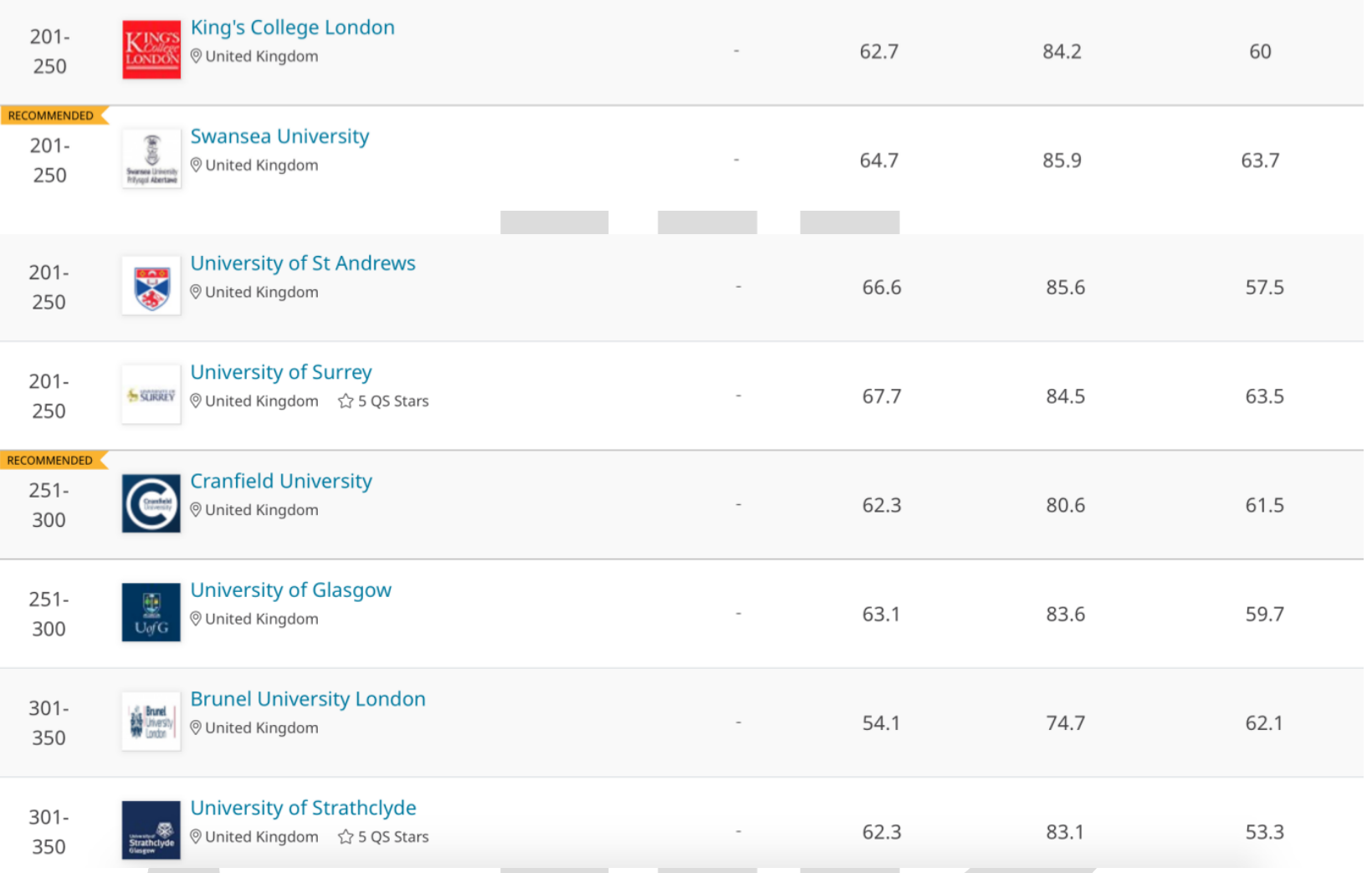Click the University of Strathclyde logo
The image size is (1372, 873).
tap(151, 830)
